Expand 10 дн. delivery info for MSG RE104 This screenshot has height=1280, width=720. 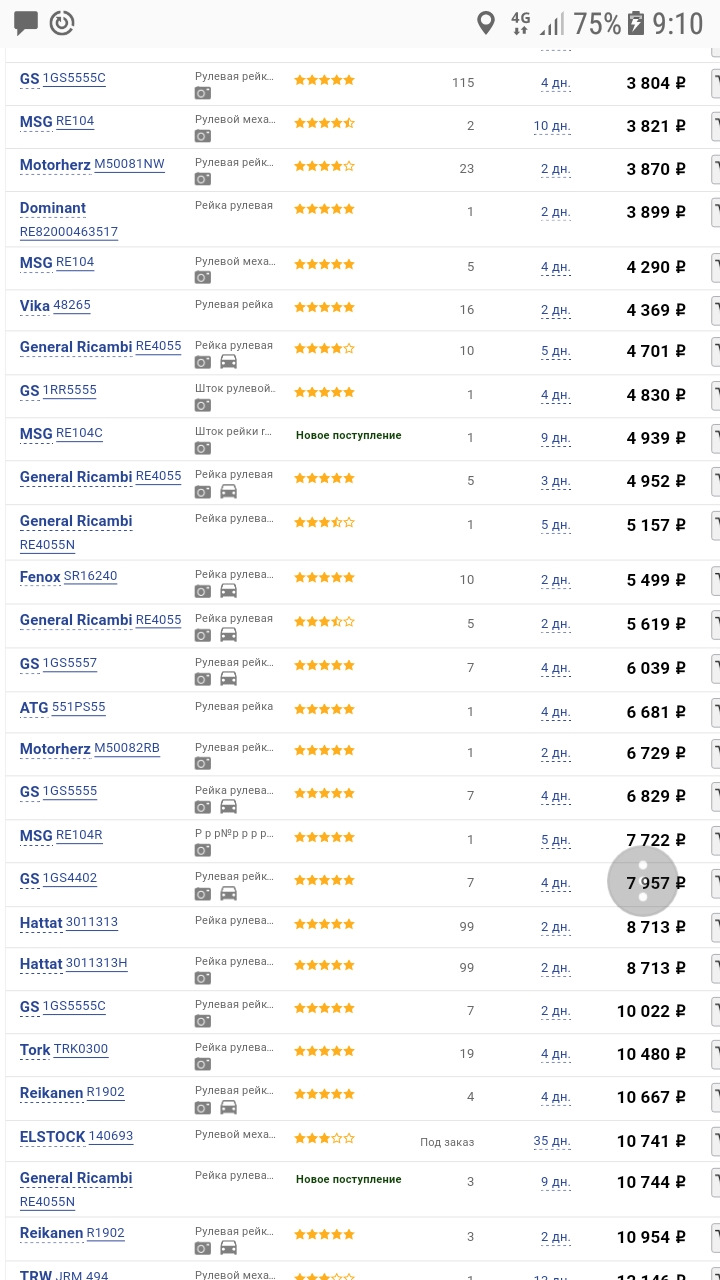[551, 126]
